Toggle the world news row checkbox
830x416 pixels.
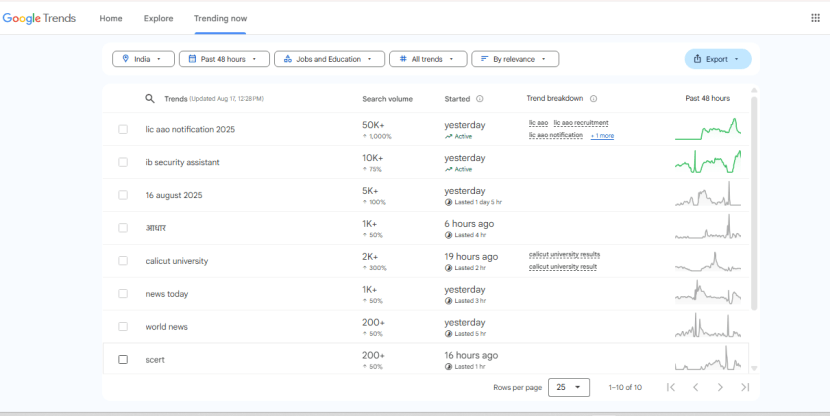pos(123,327)
